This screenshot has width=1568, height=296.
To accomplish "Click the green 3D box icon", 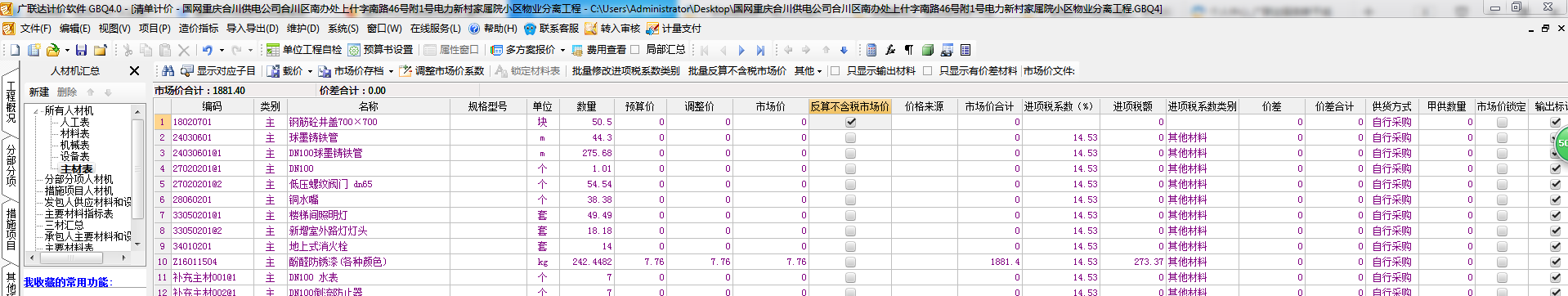I will pos(928,50).
